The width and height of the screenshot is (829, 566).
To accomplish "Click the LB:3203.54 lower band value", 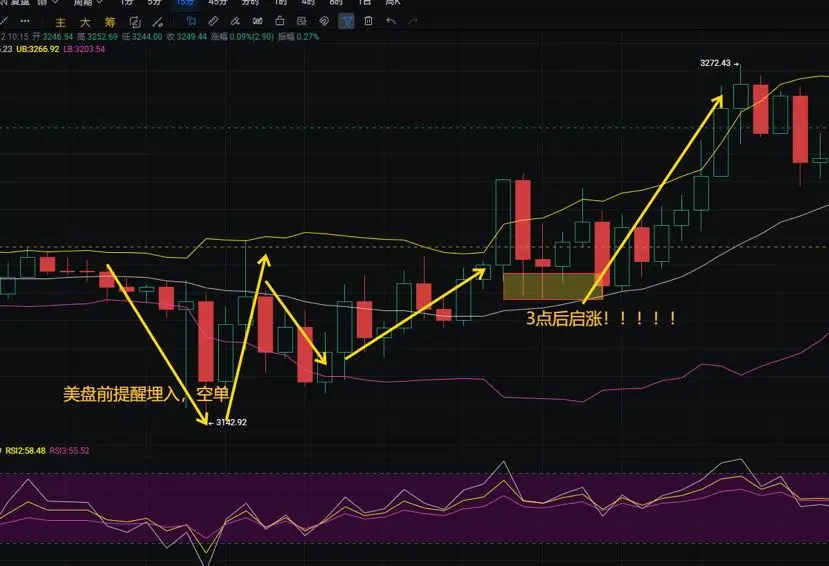I will point(84,49).
